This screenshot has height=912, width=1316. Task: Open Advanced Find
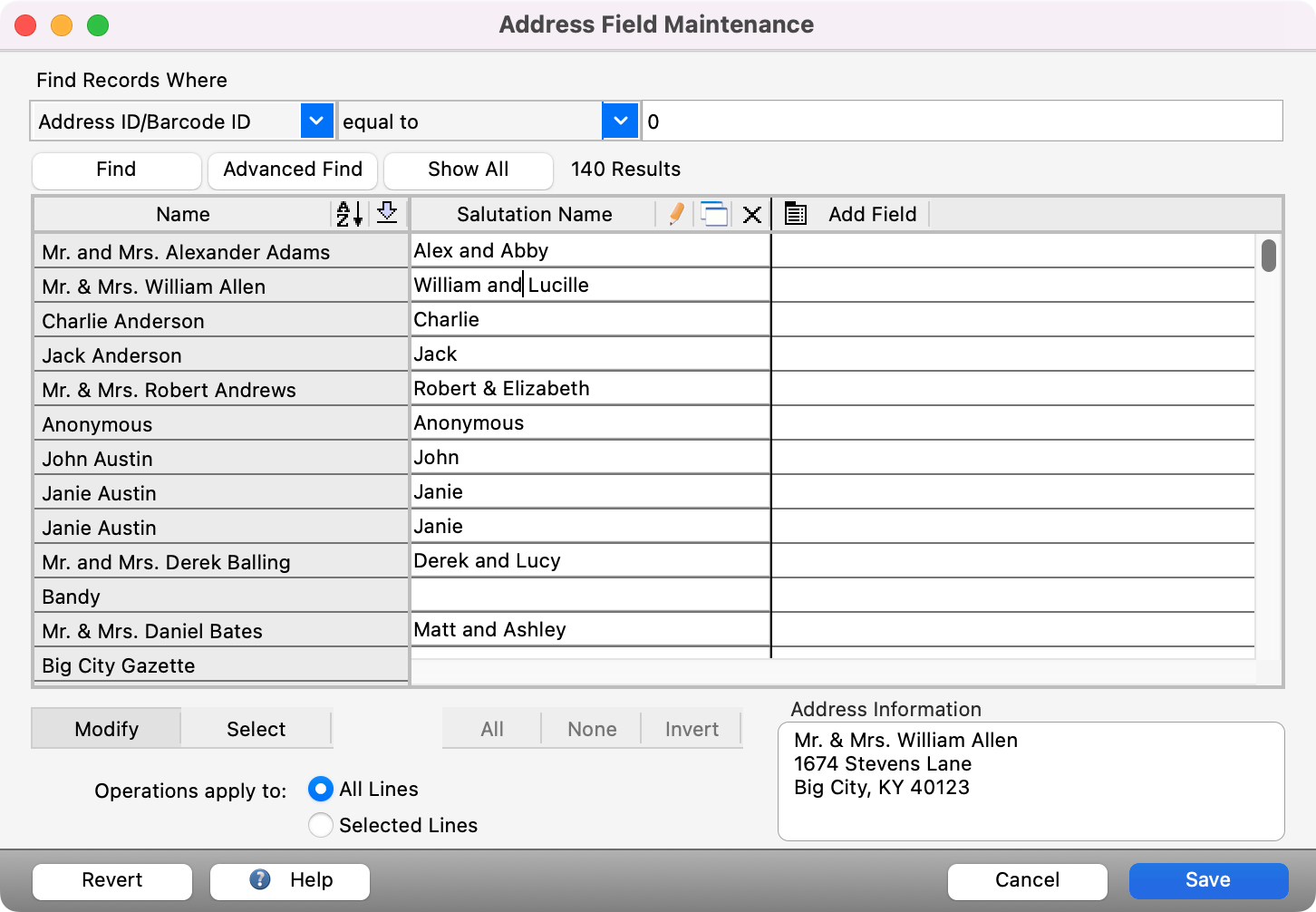tap(292, 170)
